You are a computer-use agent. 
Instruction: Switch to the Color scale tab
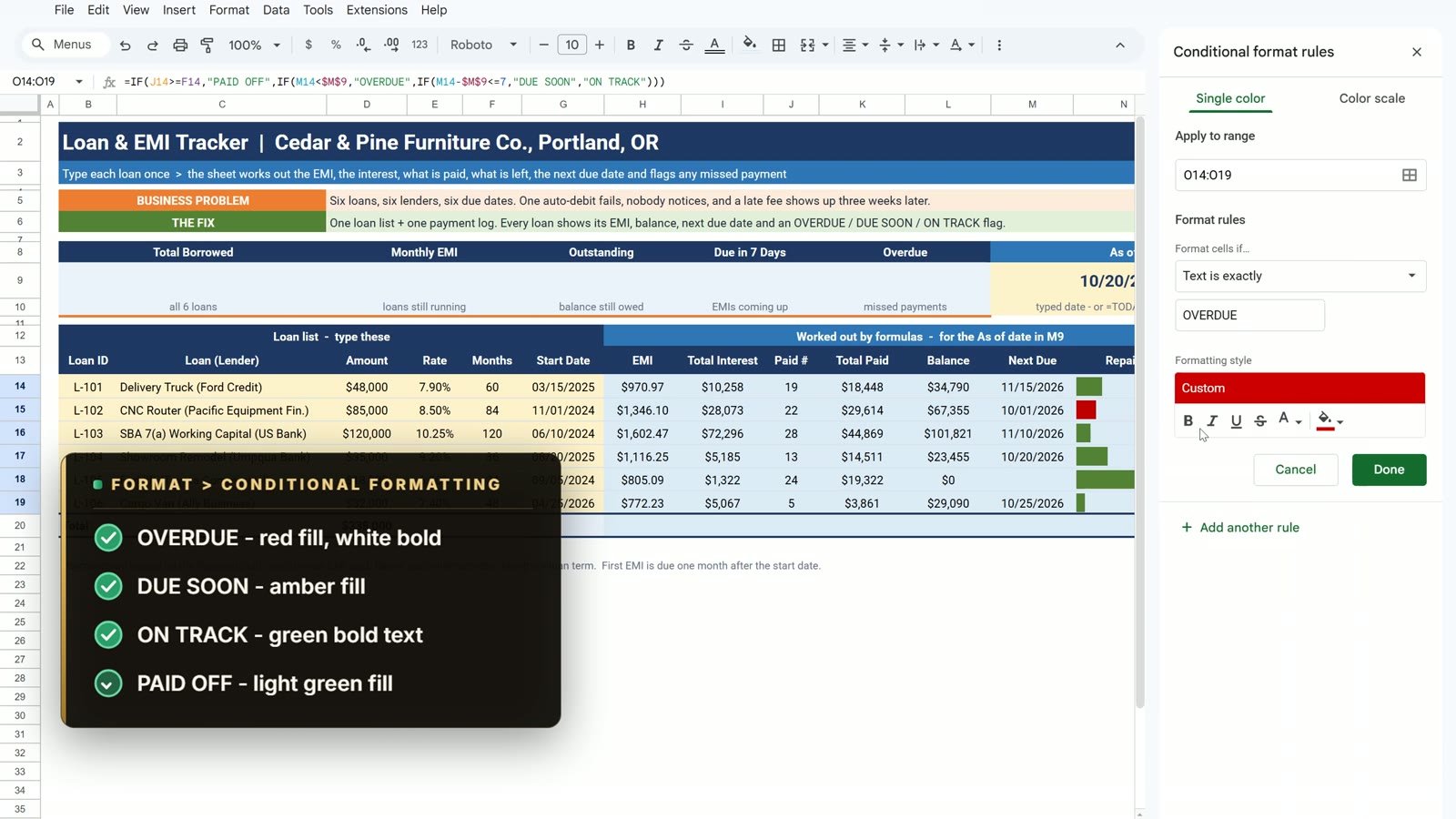pyautogui.click(x=1371, y=98)
